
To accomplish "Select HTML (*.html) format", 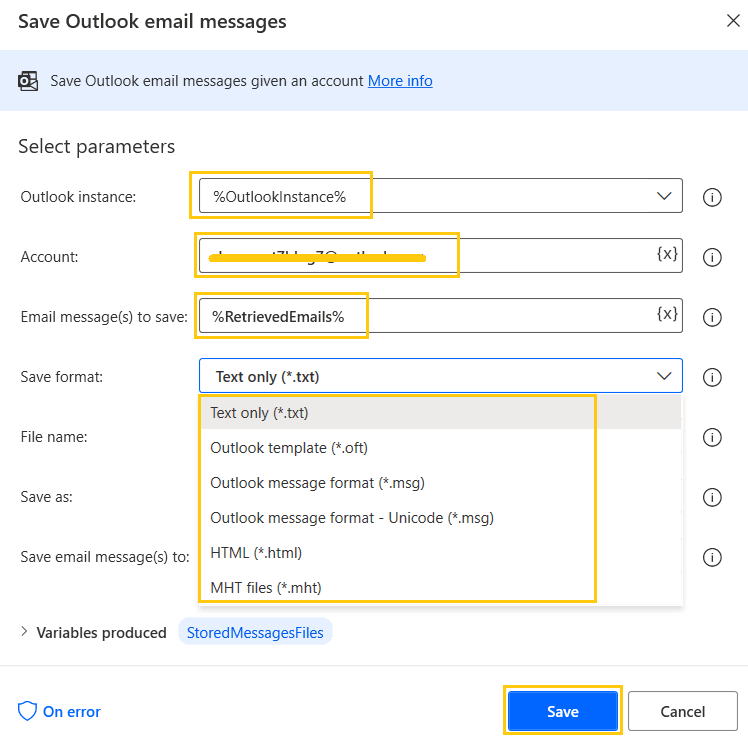I will (441, 553).
